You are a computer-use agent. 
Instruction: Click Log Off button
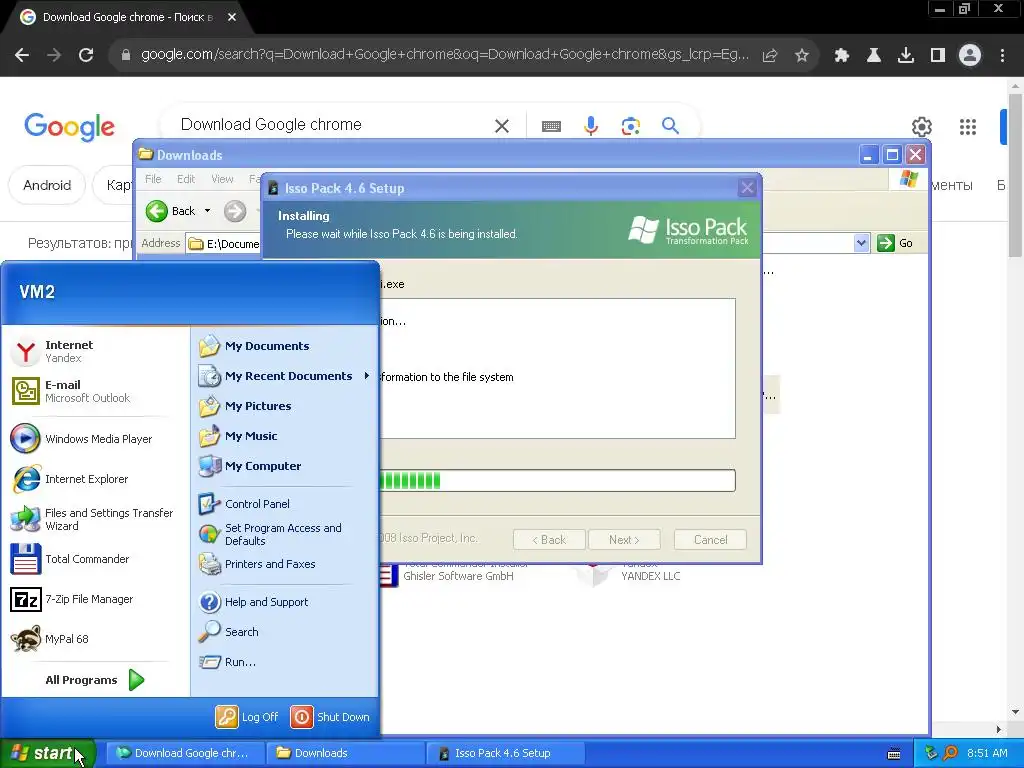coord(247,716)
